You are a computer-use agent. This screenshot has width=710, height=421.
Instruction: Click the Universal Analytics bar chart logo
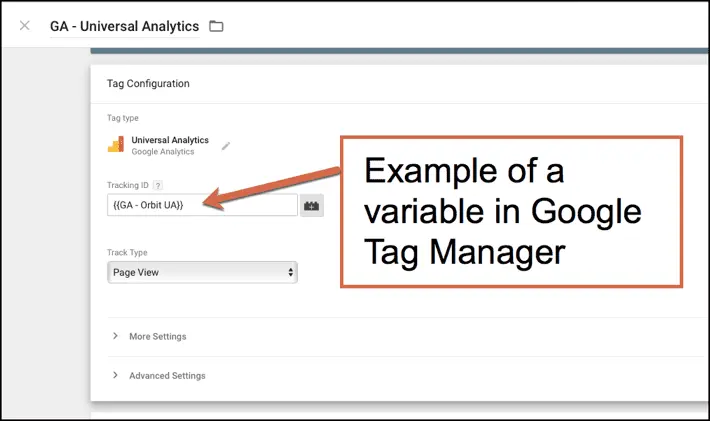tap(116, 145)
